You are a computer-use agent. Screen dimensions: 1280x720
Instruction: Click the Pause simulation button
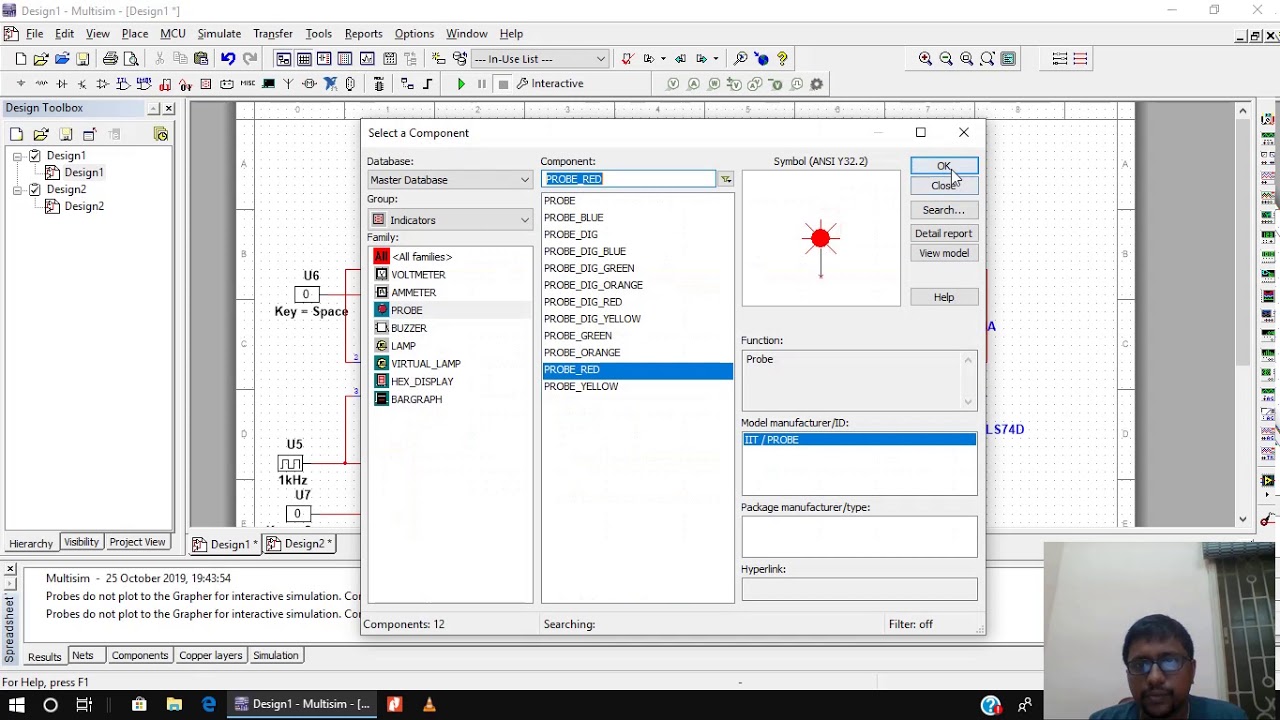(x=482, y=84)
